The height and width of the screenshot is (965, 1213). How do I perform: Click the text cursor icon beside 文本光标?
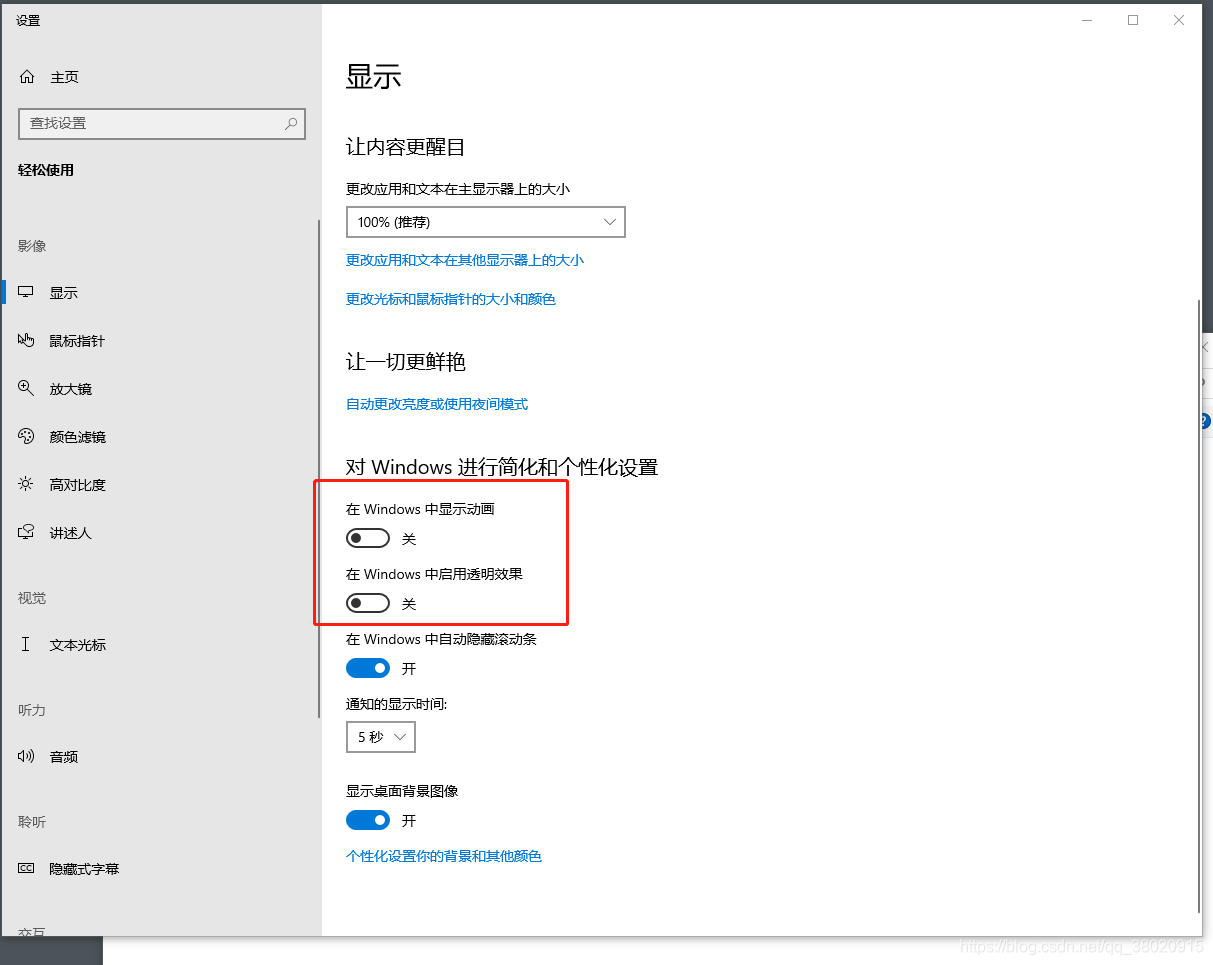click(x=26, y=645)
